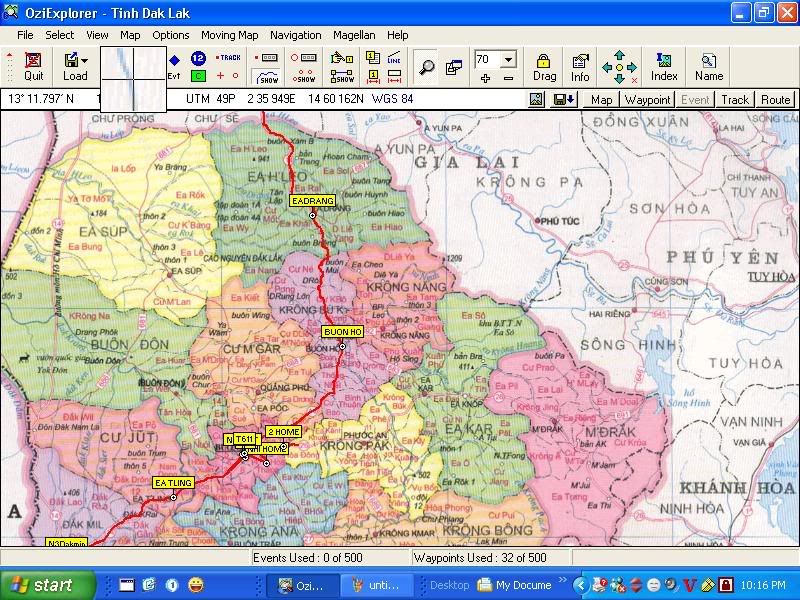Open the Magellan menu
800x600 pixels.
click(354, 35)
